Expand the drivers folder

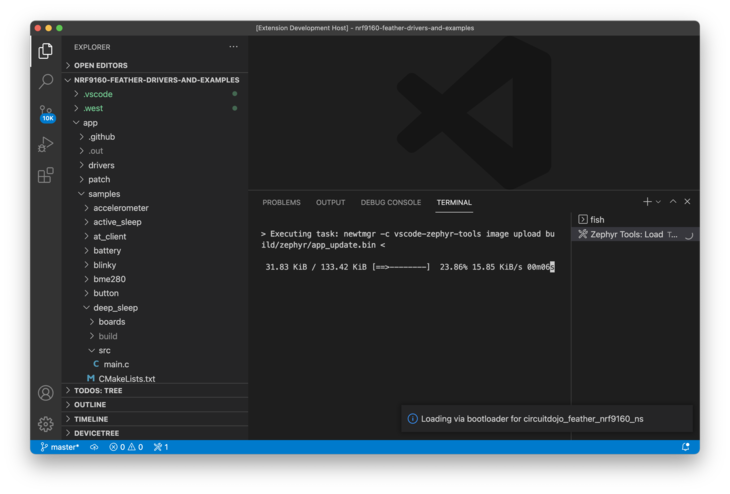155,165
